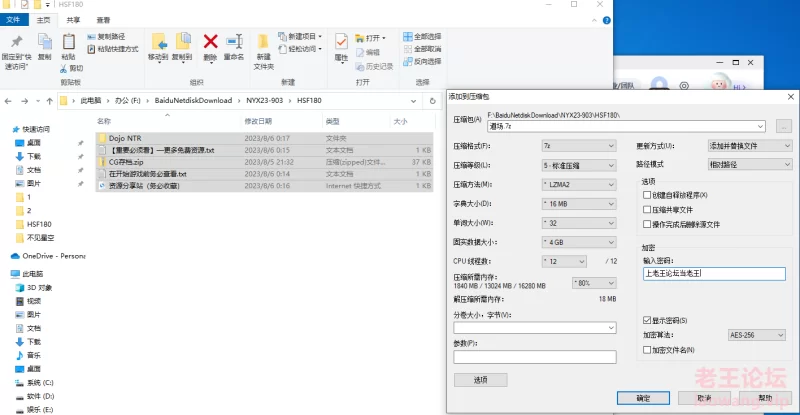Click the 取消 button in the dialog
This screenshot has width=800, height=415.
point(704,398)
